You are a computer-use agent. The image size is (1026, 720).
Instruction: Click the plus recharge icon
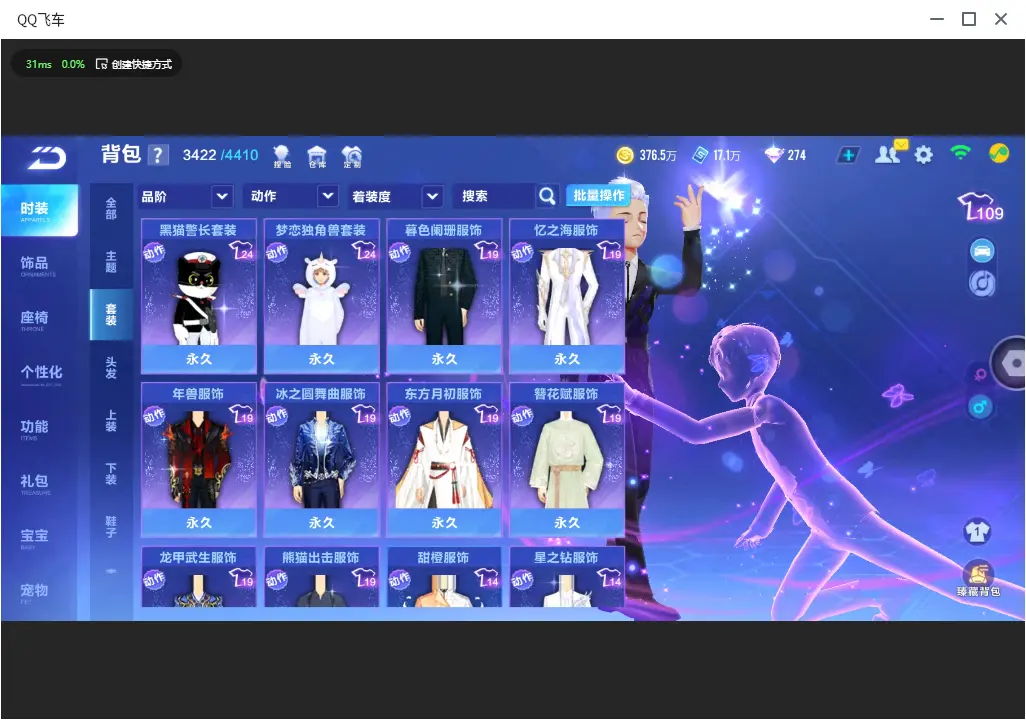coord(848,155)
